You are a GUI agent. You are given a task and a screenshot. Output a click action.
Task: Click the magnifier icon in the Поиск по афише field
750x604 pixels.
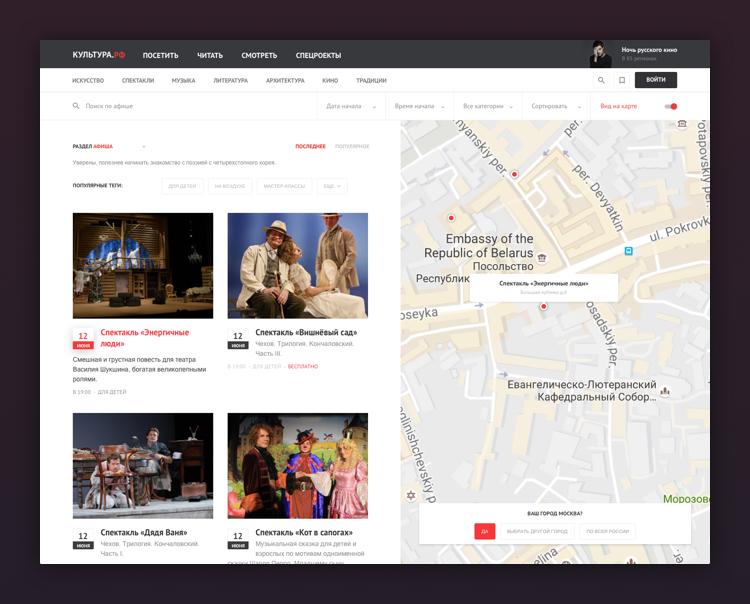point(76,106)
